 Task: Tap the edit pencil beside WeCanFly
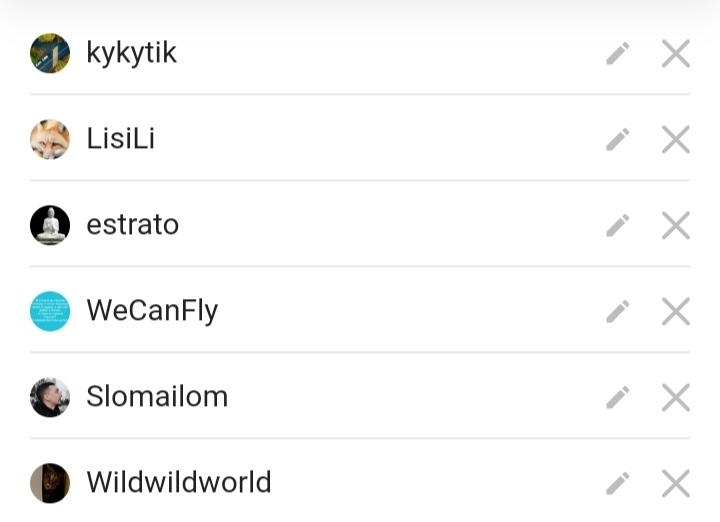click(618, 312)
